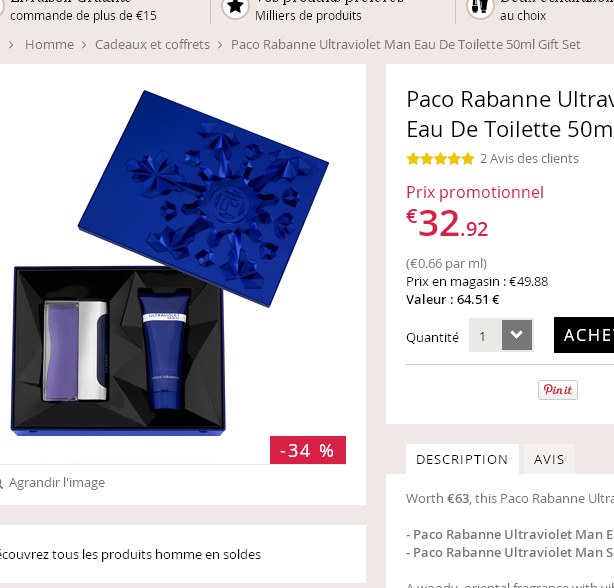Select the DESCRIPTION tab
This screenshot has width=614, height=588.
coord(462,459)
